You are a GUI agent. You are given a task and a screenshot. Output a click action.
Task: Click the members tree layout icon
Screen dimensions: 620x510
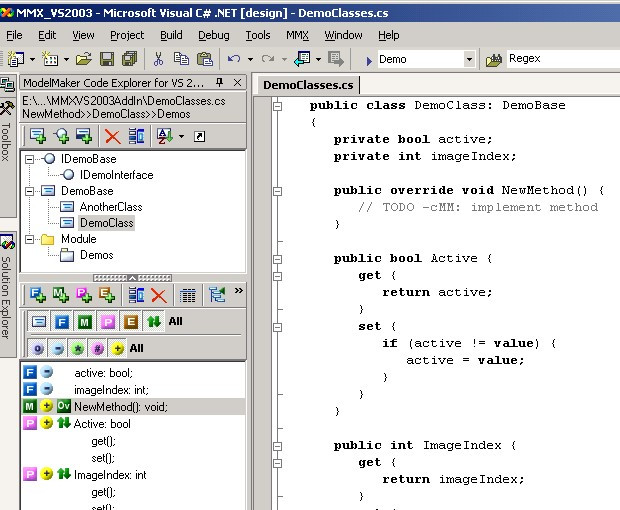217,295
